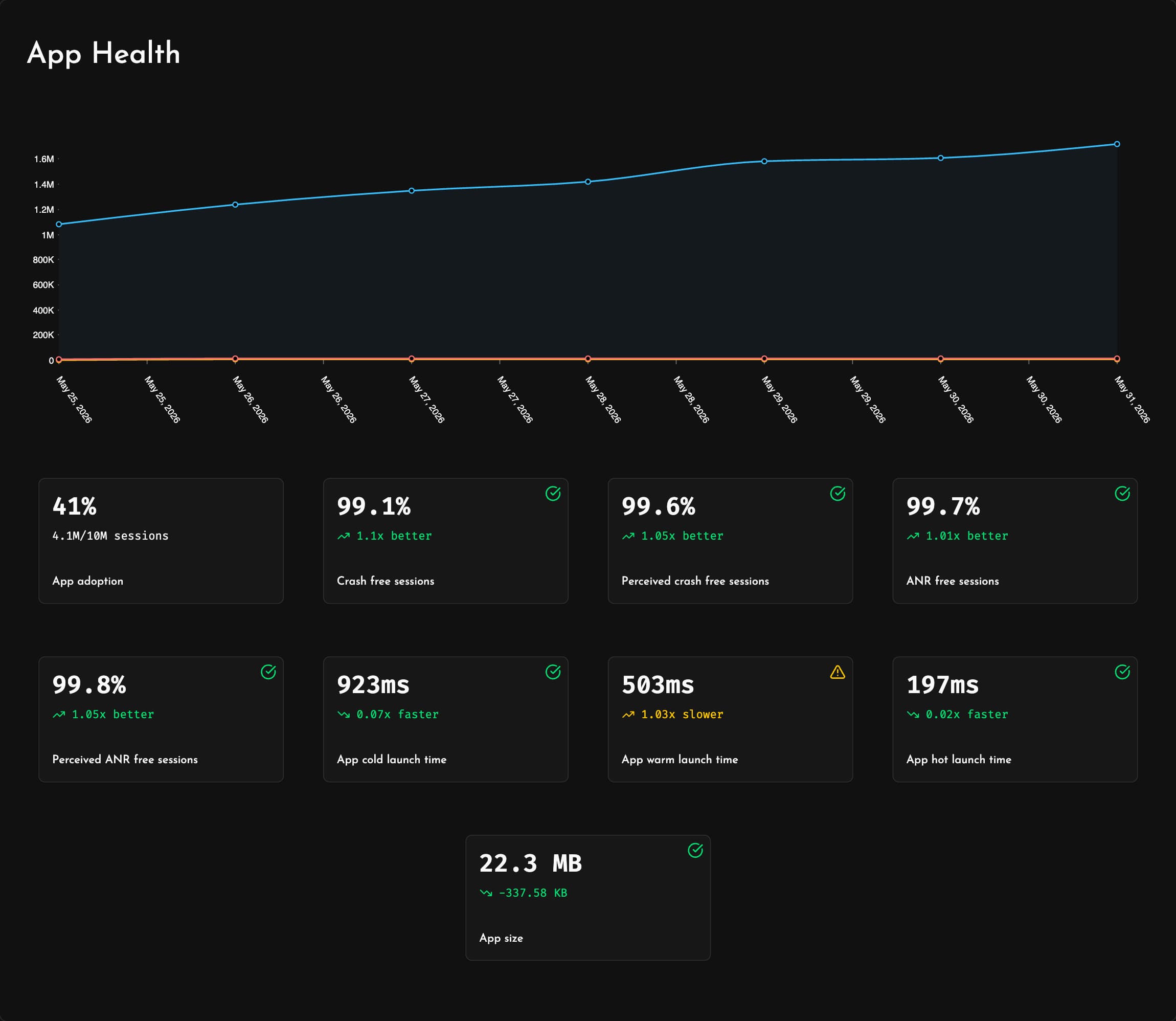Image resolution: width=1176 pixels, height=1021 pixels.
Task: Click downward trend arrow beside 0.02x faster
Action: (x=913, y=715)
